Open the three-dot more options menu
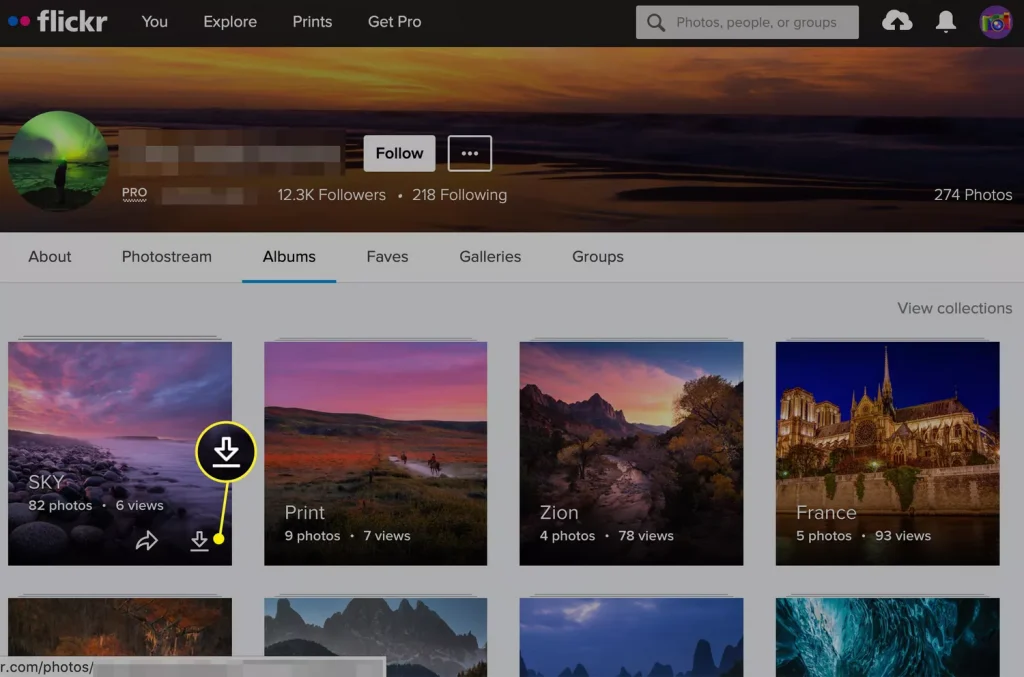Image resolution: width=1024 pixels, height=677 pixels. pos(469,153)
